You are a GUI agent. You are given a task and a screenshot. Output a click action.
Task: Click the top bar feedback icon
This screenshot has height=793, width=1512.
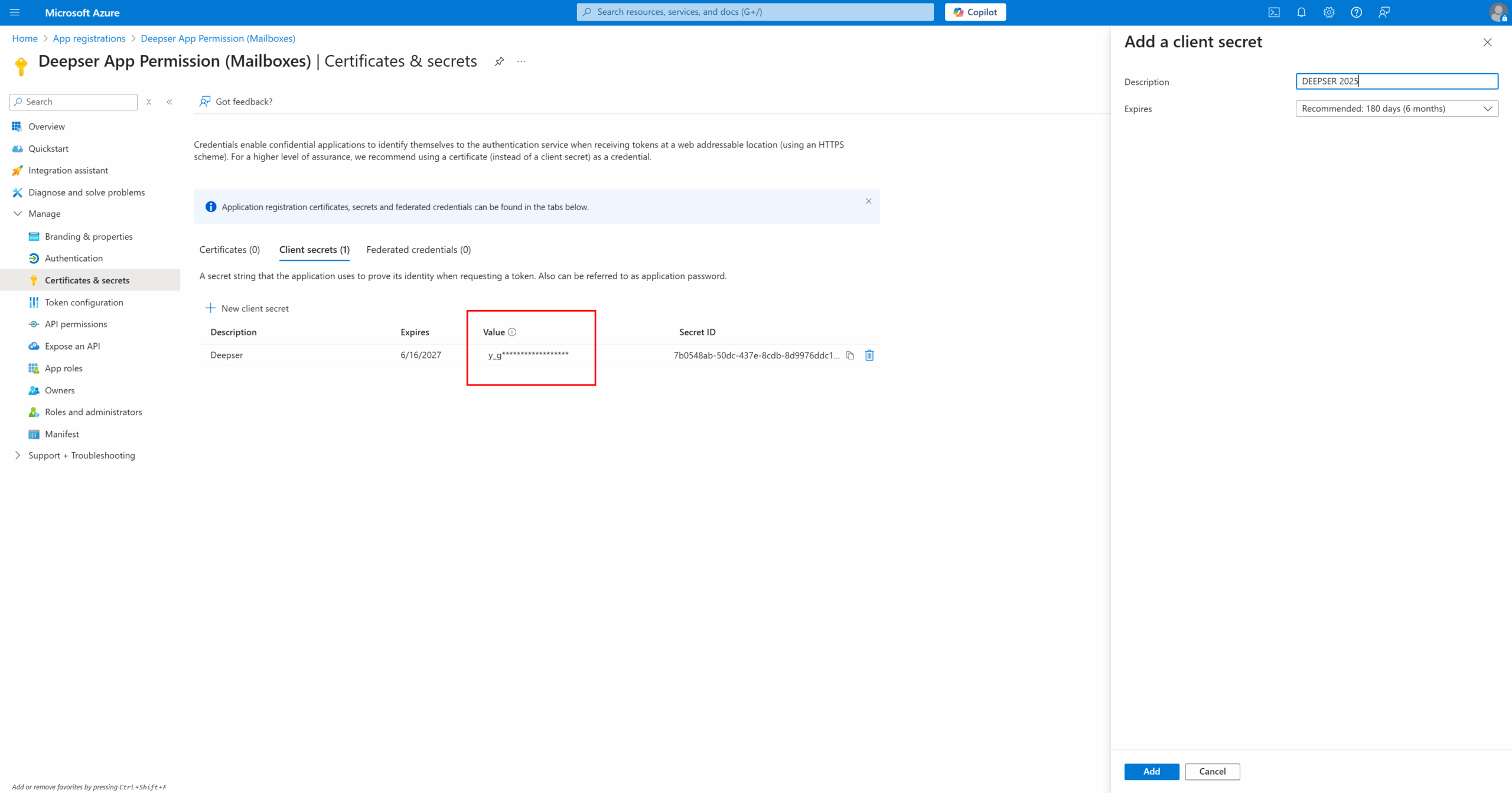pyautogui.click(x=1384, y=12)
